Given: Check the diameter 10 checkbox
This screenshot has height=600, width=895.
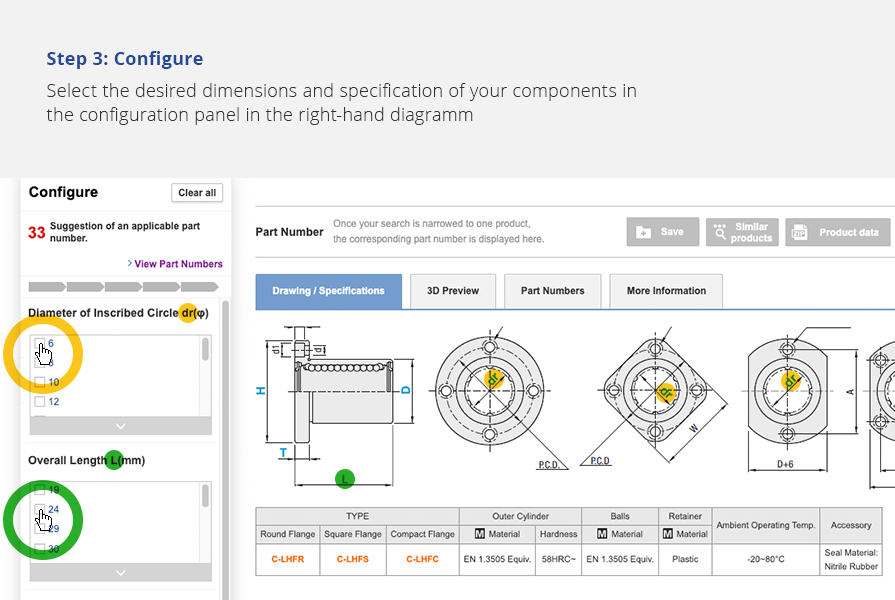Looking at the screenshot, I should (x=40, y=382).
